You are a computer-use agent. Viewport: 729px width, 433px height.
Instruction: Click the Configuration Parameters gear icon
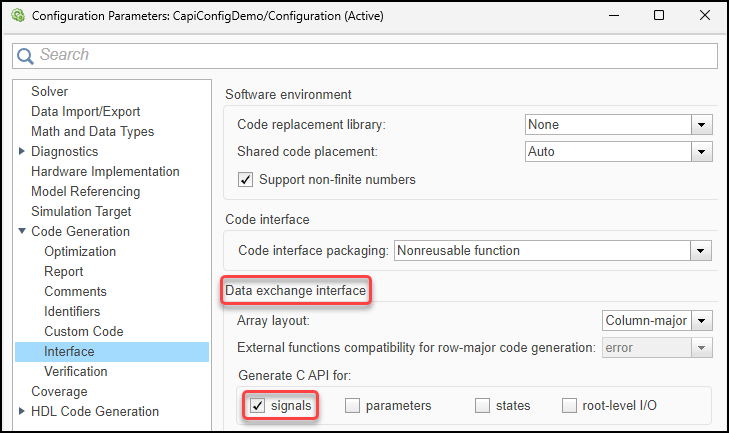pos(17,16)
